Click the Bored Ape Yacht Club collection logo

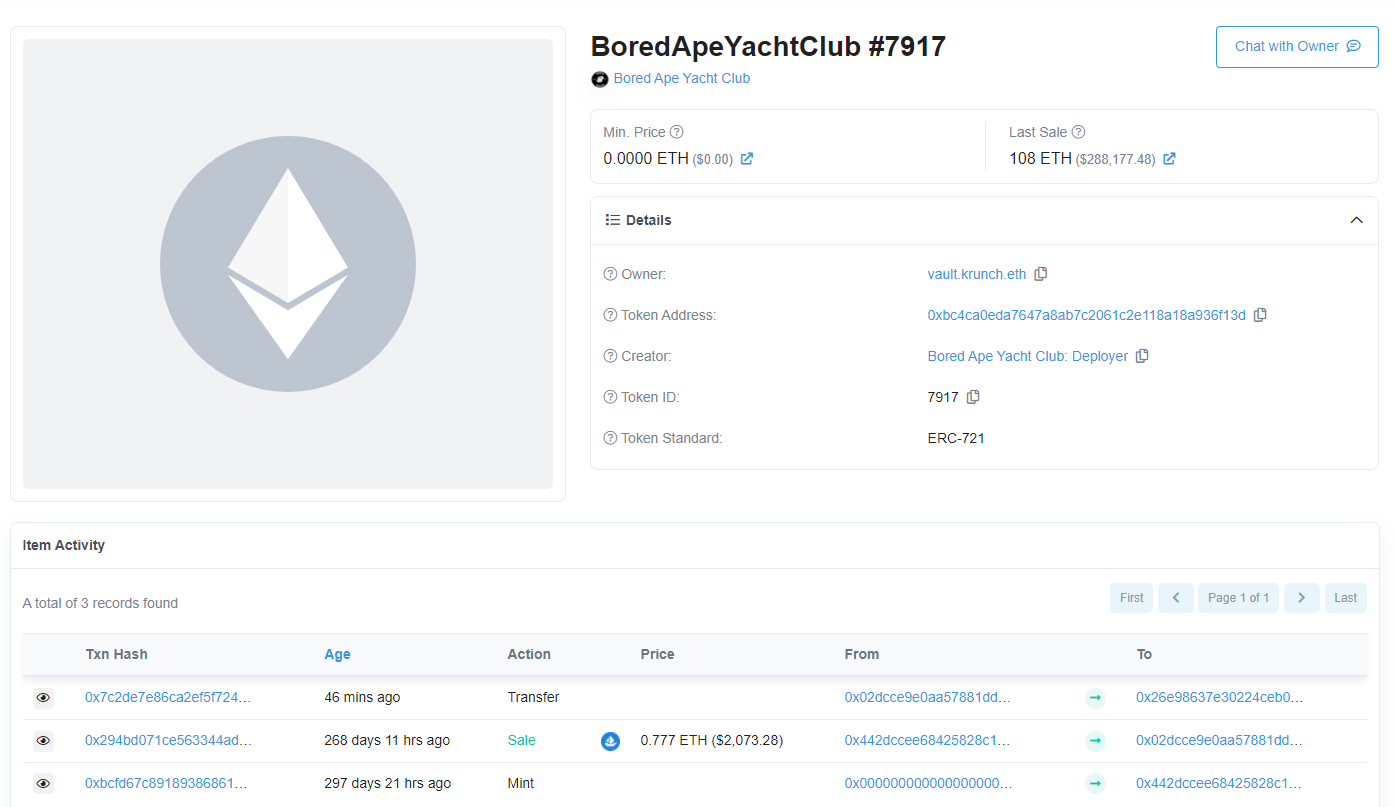[600, 79]
